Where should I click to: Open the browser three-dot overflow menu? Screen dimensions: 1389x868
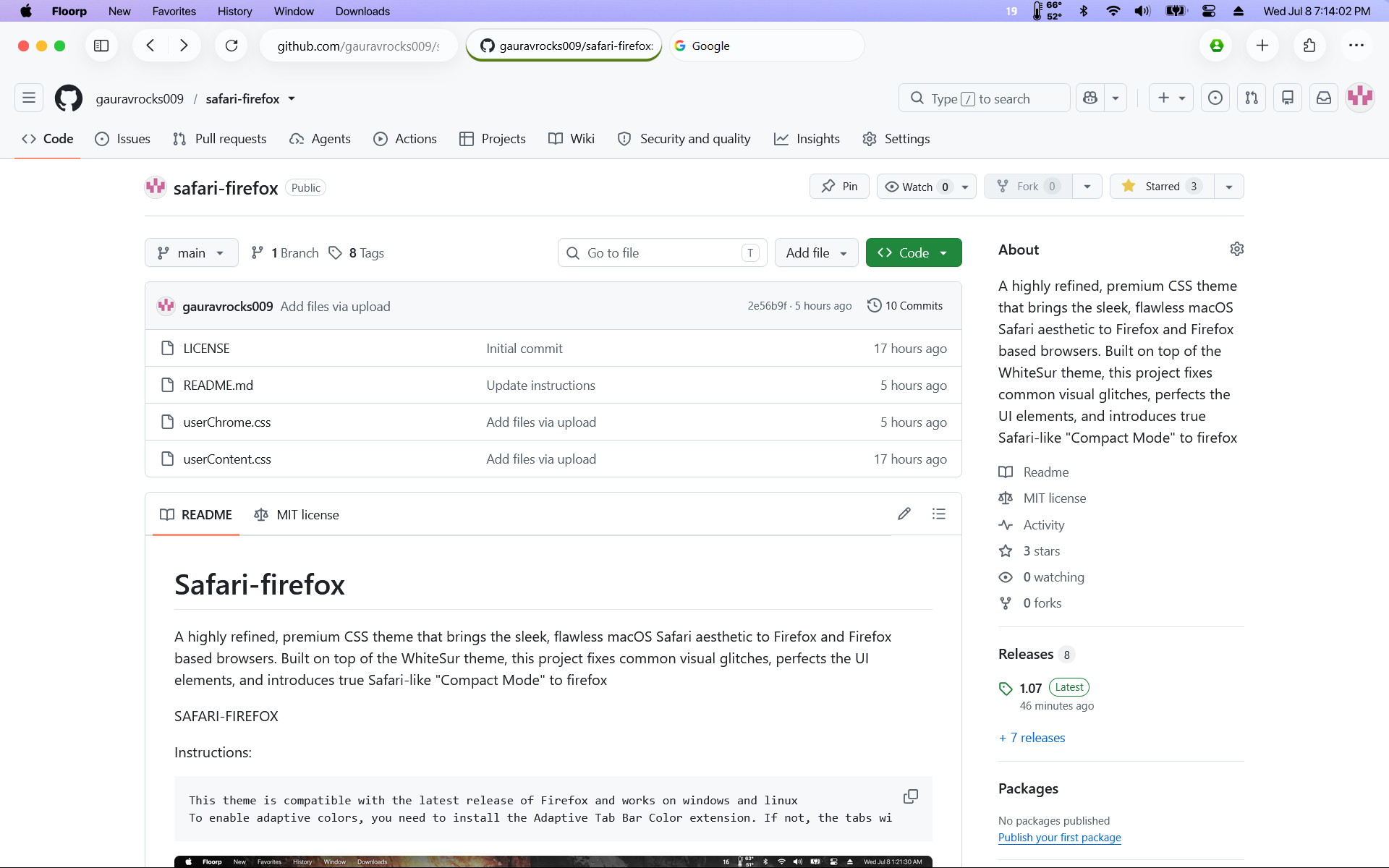click(1356, 46)
